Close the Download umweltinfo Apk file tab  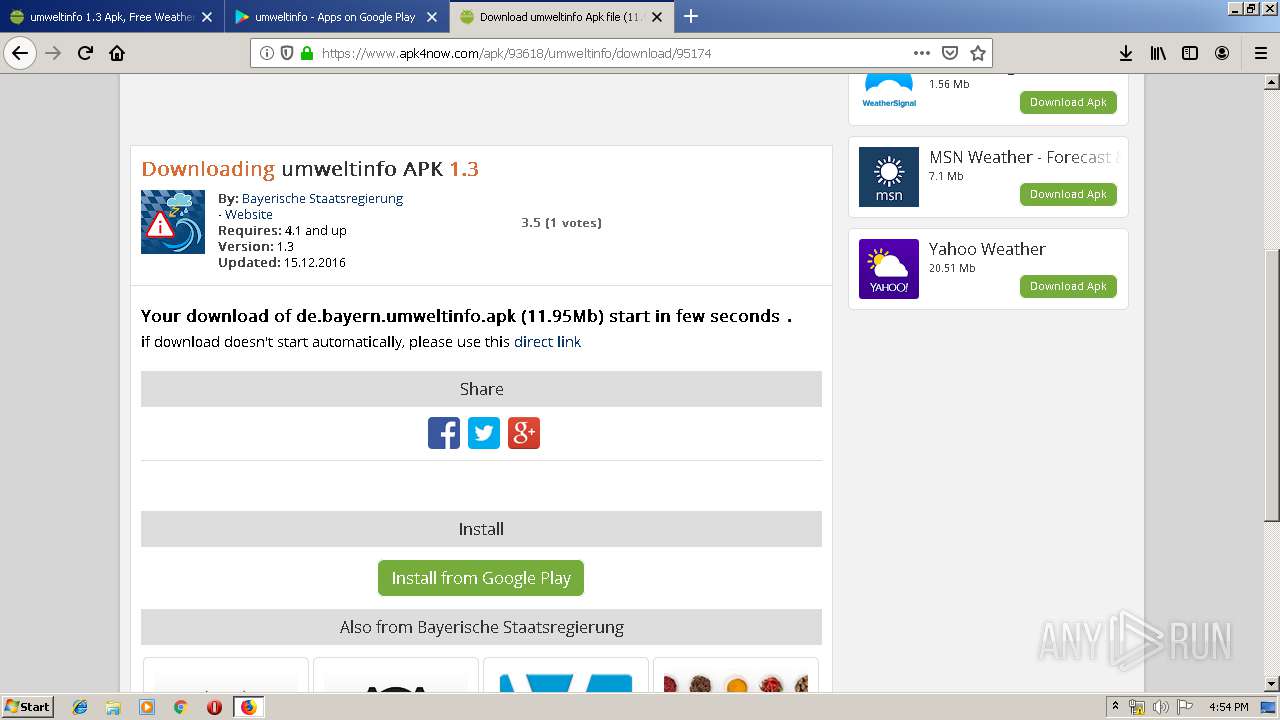[657, 17]
